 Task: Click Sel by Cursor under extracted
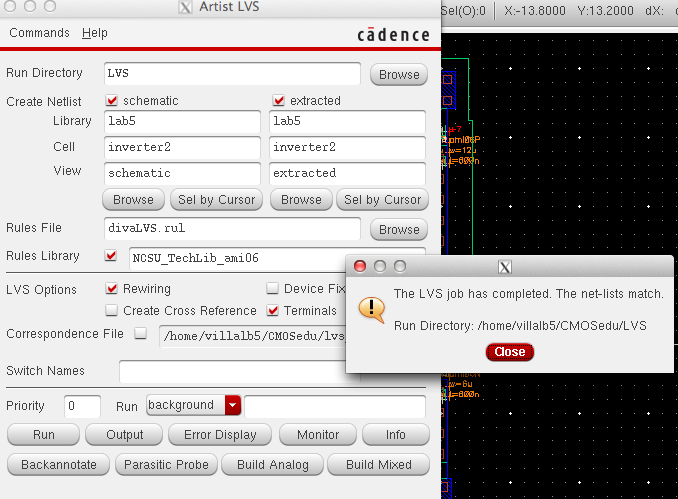pyautogui.click(x=383, y=199)
